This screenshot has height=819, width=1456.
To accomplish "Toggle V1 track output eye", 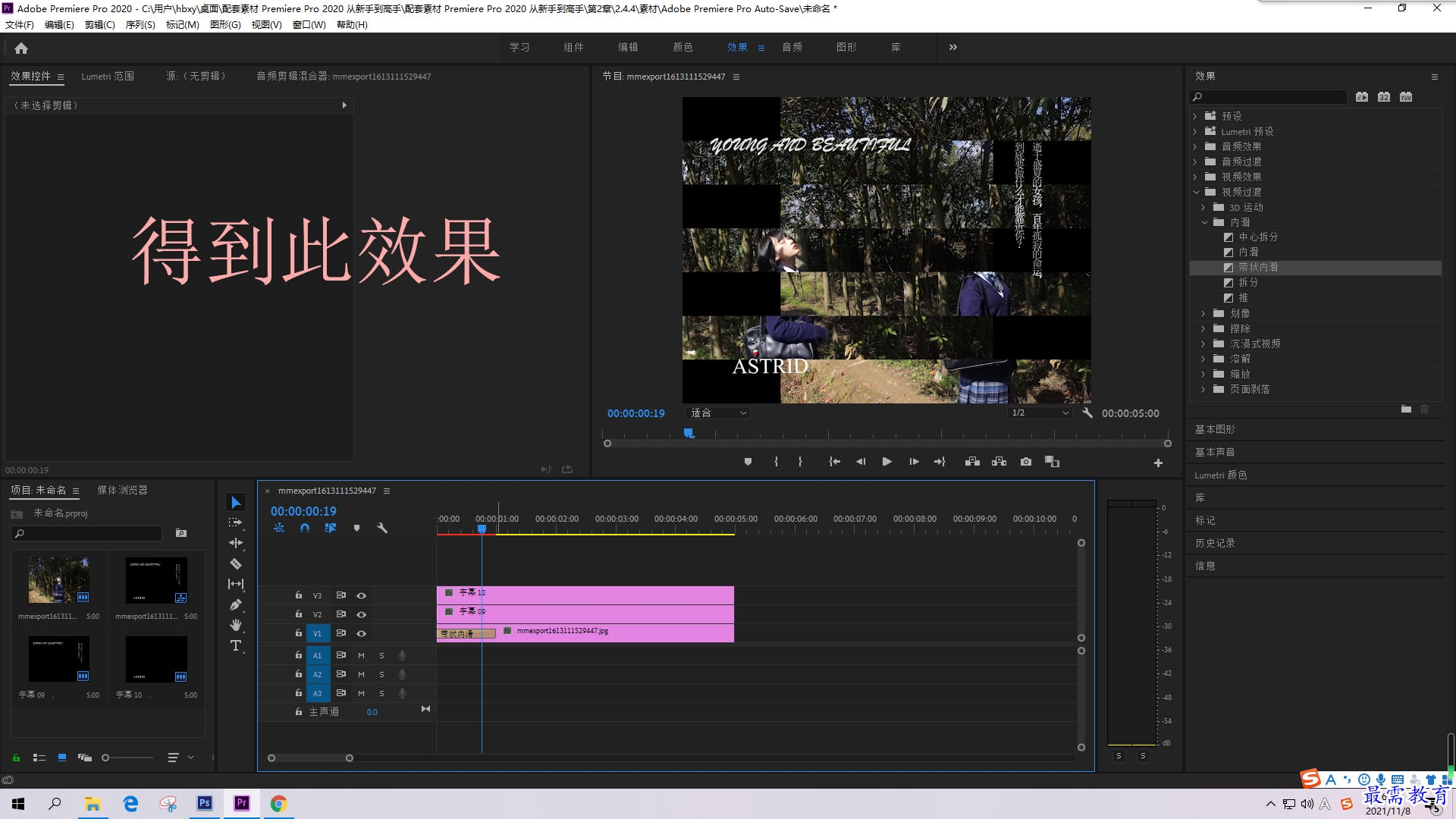I will (x=361, y=633).
